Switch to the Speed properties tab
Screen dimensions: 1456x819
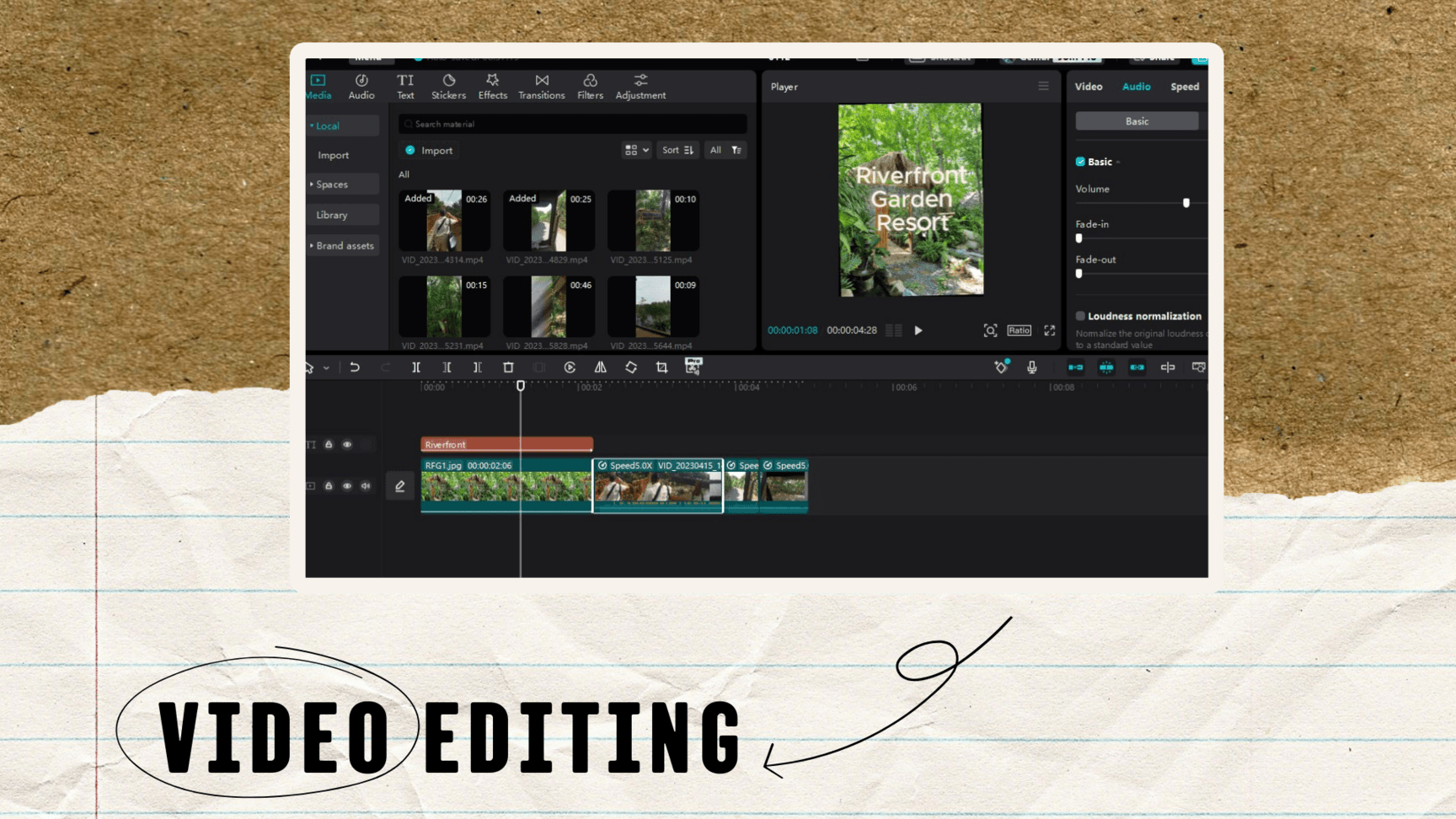(1185, 87)
